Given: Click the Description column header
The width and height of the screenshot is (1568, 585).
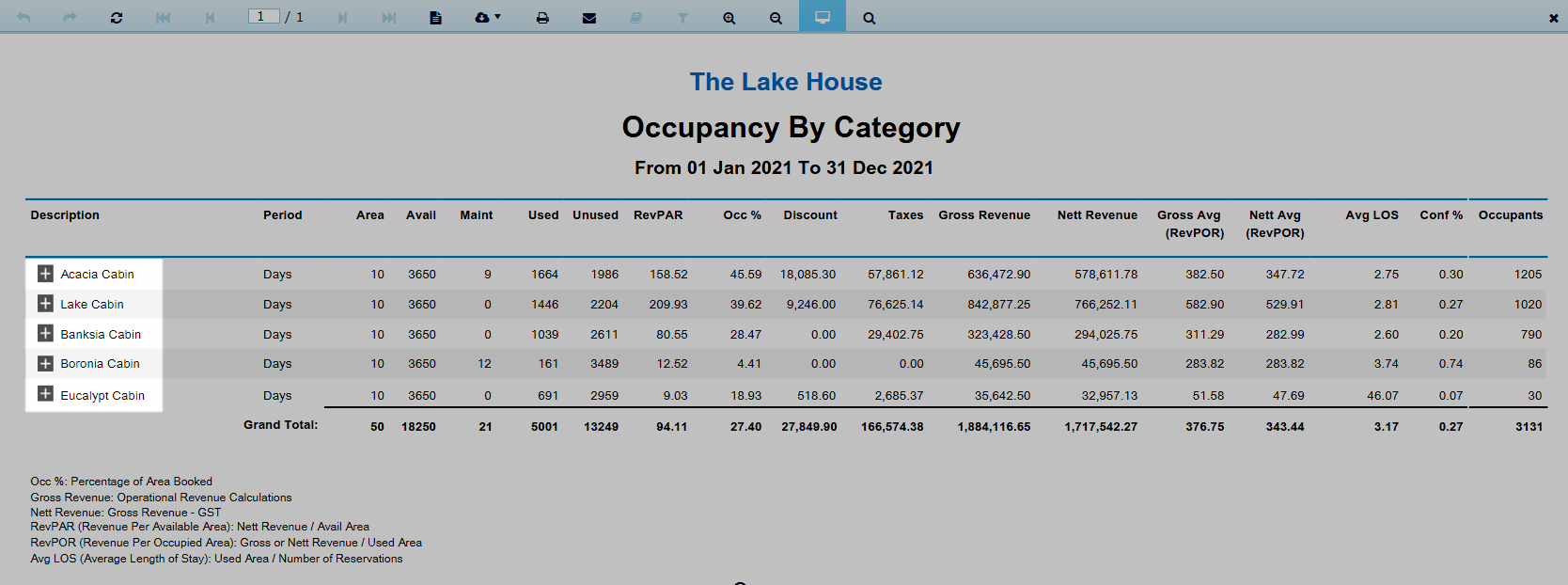Looking at the screenshot, I should [65, 215].
